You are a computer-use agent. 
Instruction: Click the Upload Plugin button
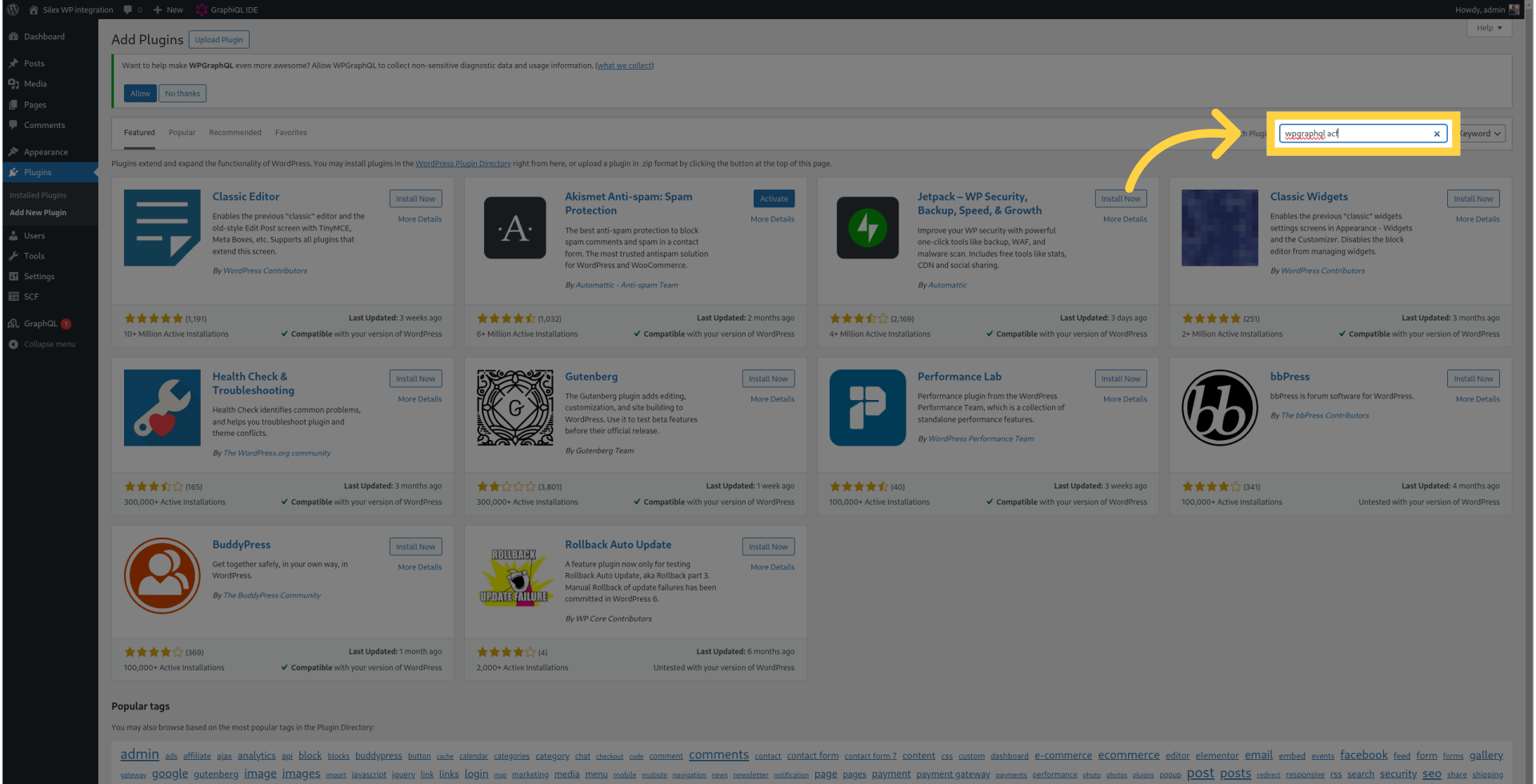click(219, 40)
